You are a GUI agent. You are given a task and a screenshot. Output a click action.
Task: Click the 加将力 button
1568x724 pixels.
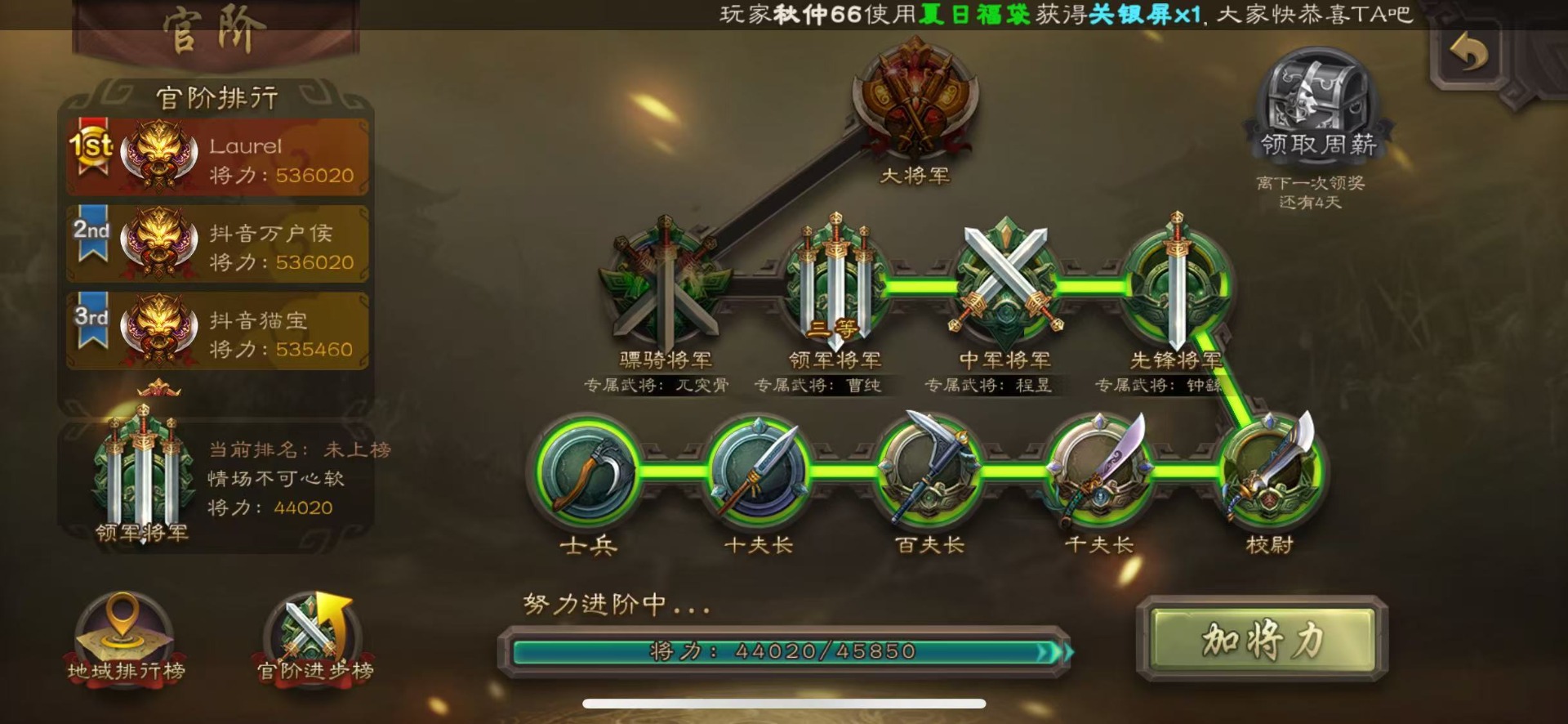(x=1263, y=640)
